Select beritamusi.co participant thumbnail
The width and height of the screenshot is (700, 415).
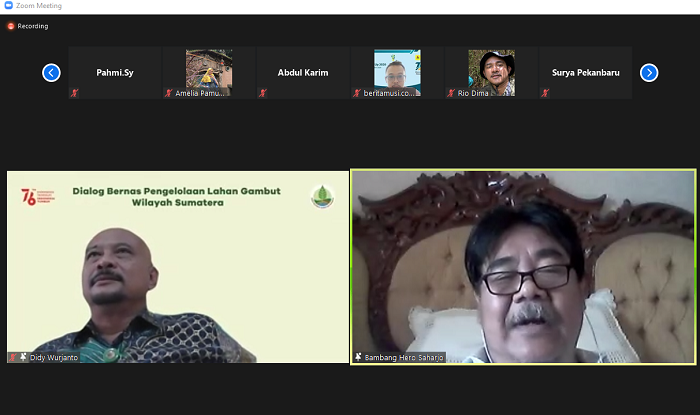(397, 72)
